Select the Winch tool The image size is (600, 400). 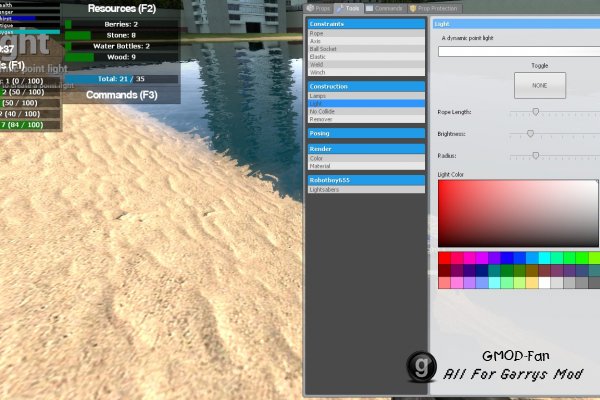click(x=366, y=72)
